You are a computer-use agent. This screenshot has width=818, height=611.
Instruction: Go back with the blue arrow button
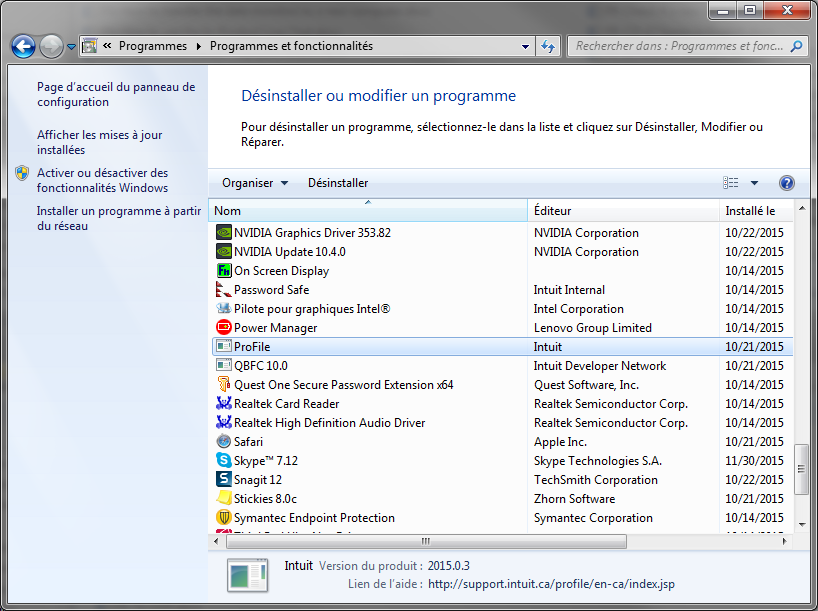click(x=23, y=46)
